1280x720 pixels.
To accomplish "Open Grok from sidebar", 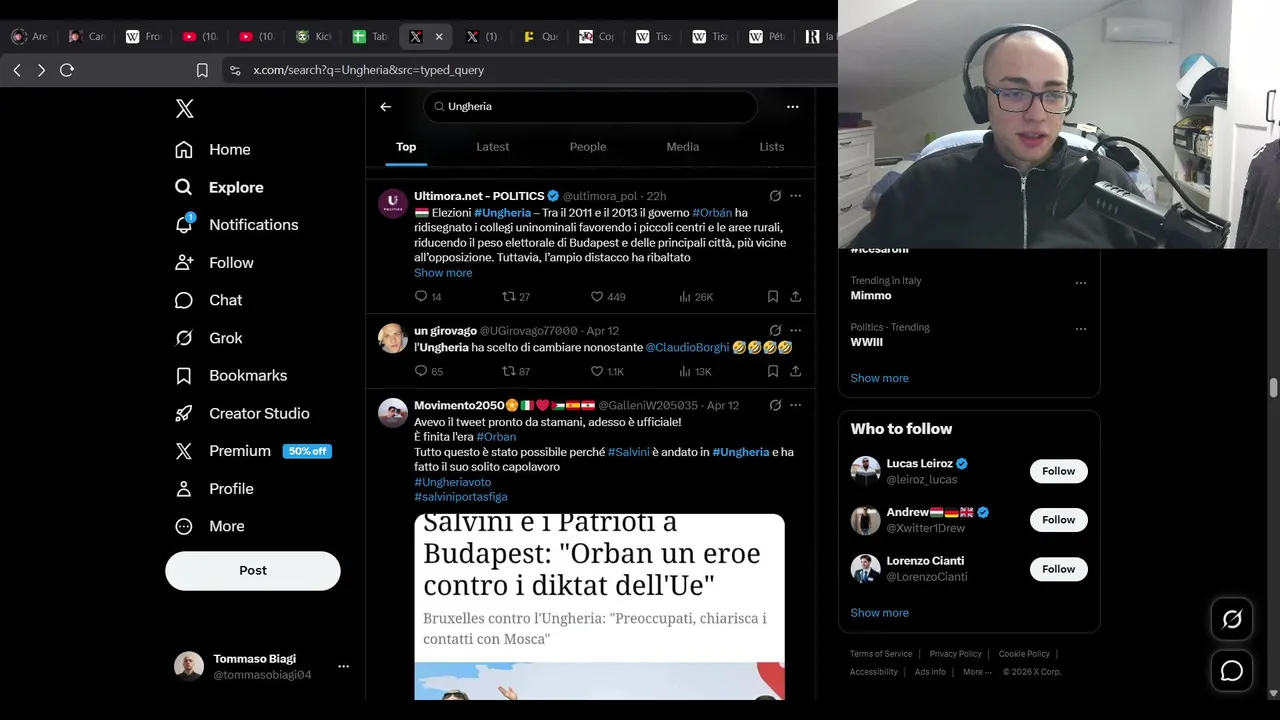I will (208, 338).
